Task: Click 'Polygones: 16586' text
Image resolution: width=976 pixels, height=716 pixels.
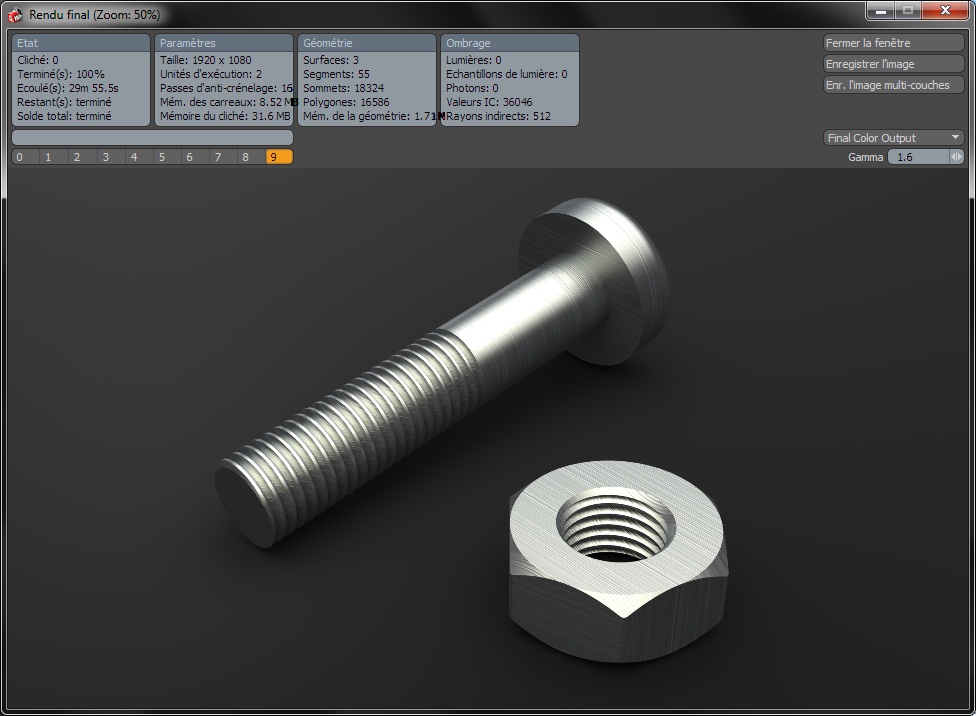Action: pos(346,102)
